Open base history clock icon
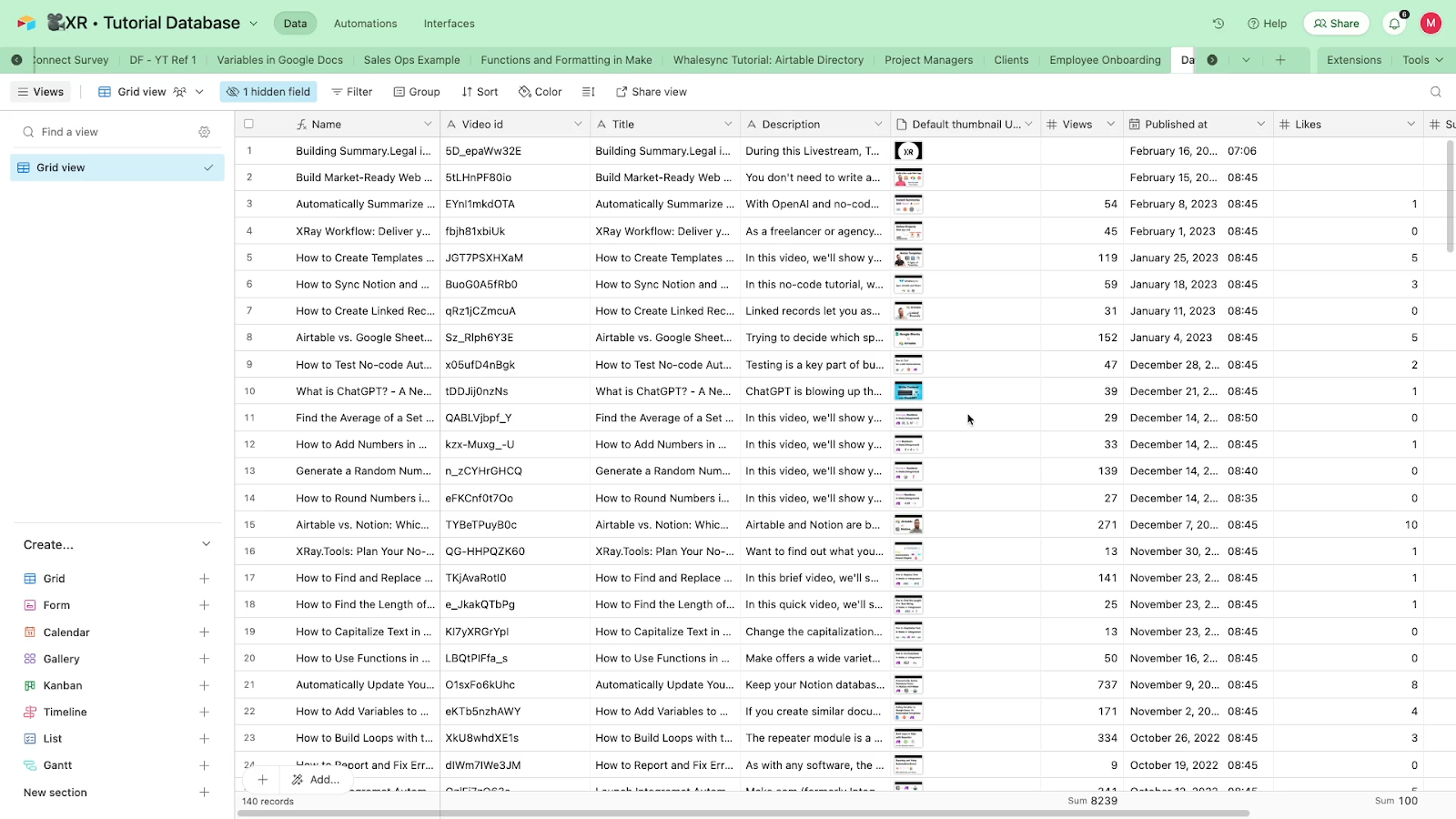The image size is (1456, 819). point(1218,24)
